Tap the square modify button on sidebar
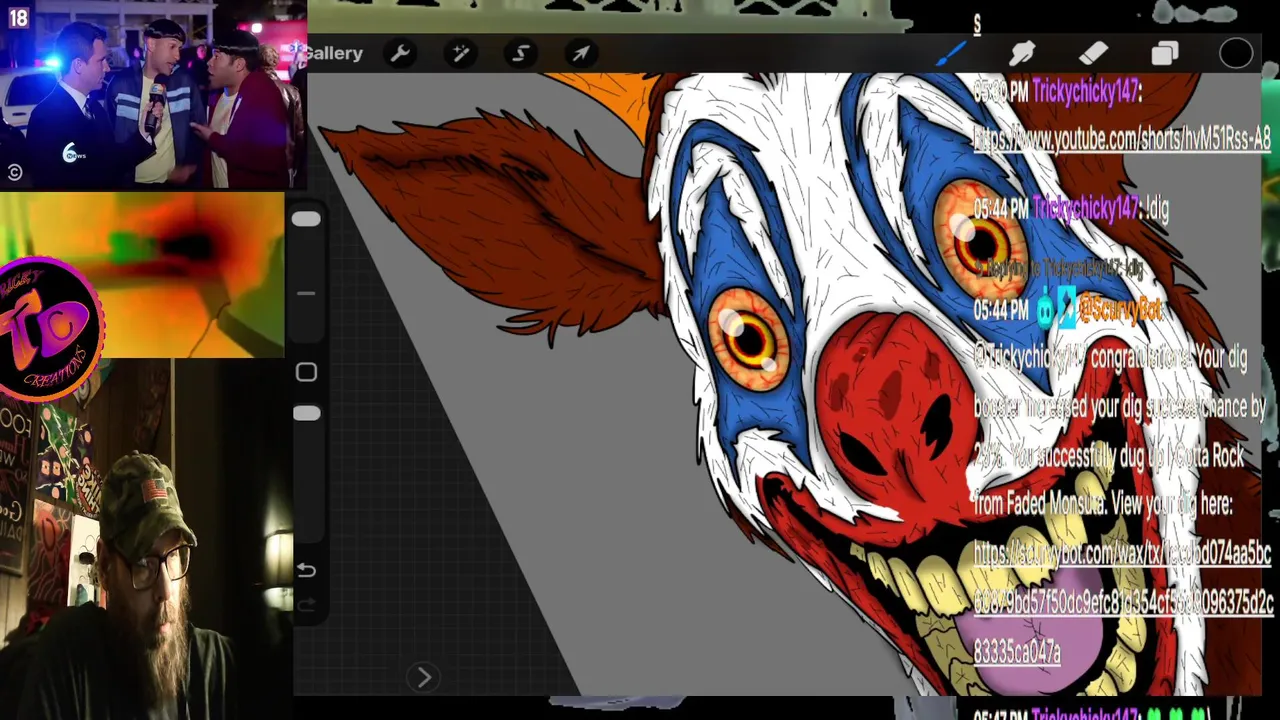The width and height of the screenshot is (1280, 720). [306, 372]
